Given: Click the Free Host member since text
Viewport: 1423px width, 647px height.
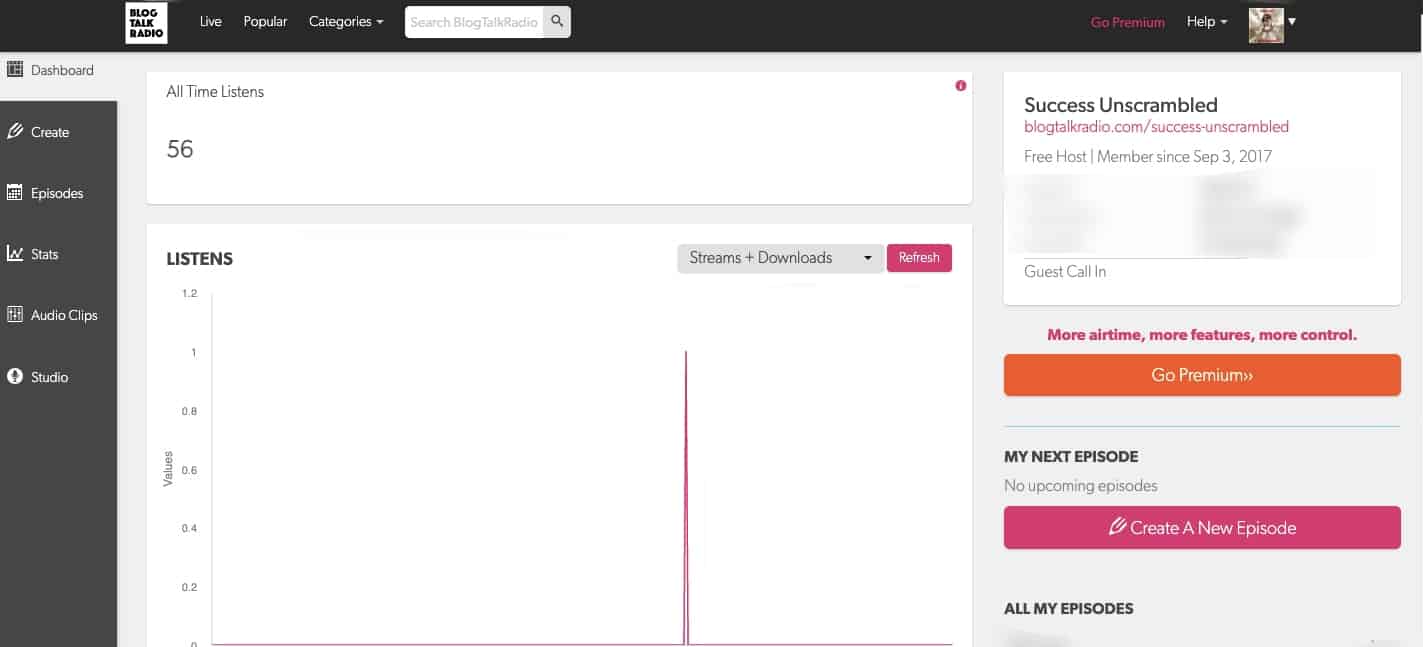Looking at the screenshot, I should (1148, 156).
